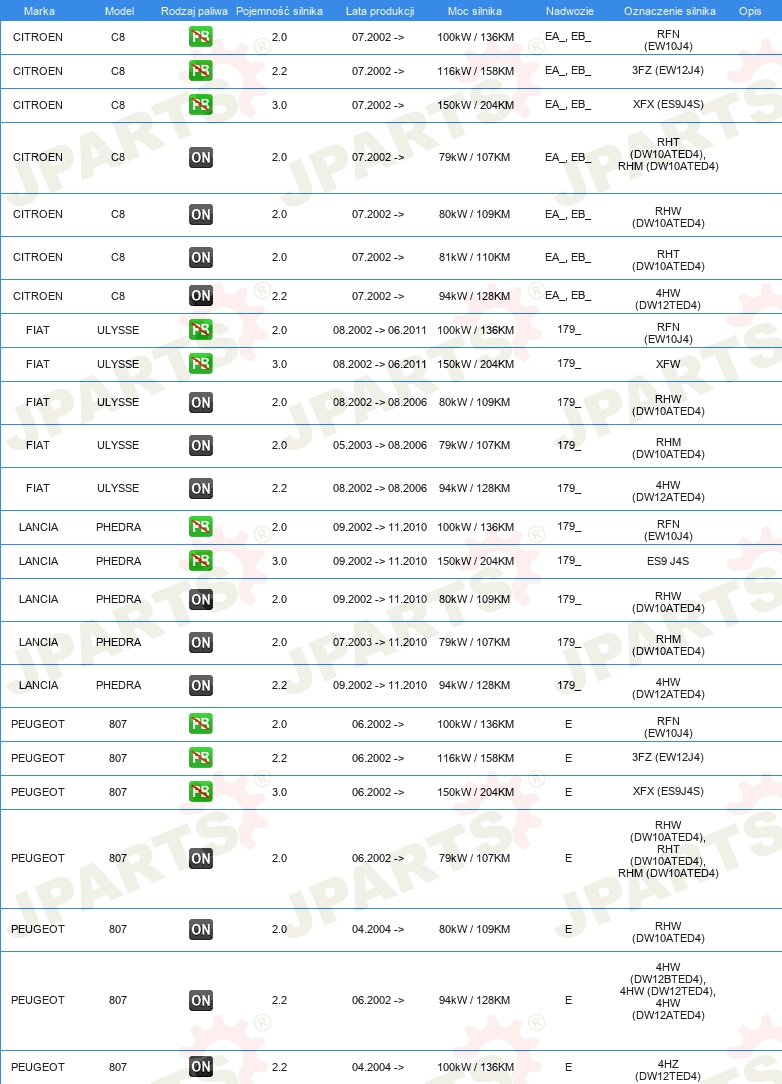Click the petrol icon in Lancia Phedra 3.0 row
This screenshot has height=1084, width=782.
201,561
